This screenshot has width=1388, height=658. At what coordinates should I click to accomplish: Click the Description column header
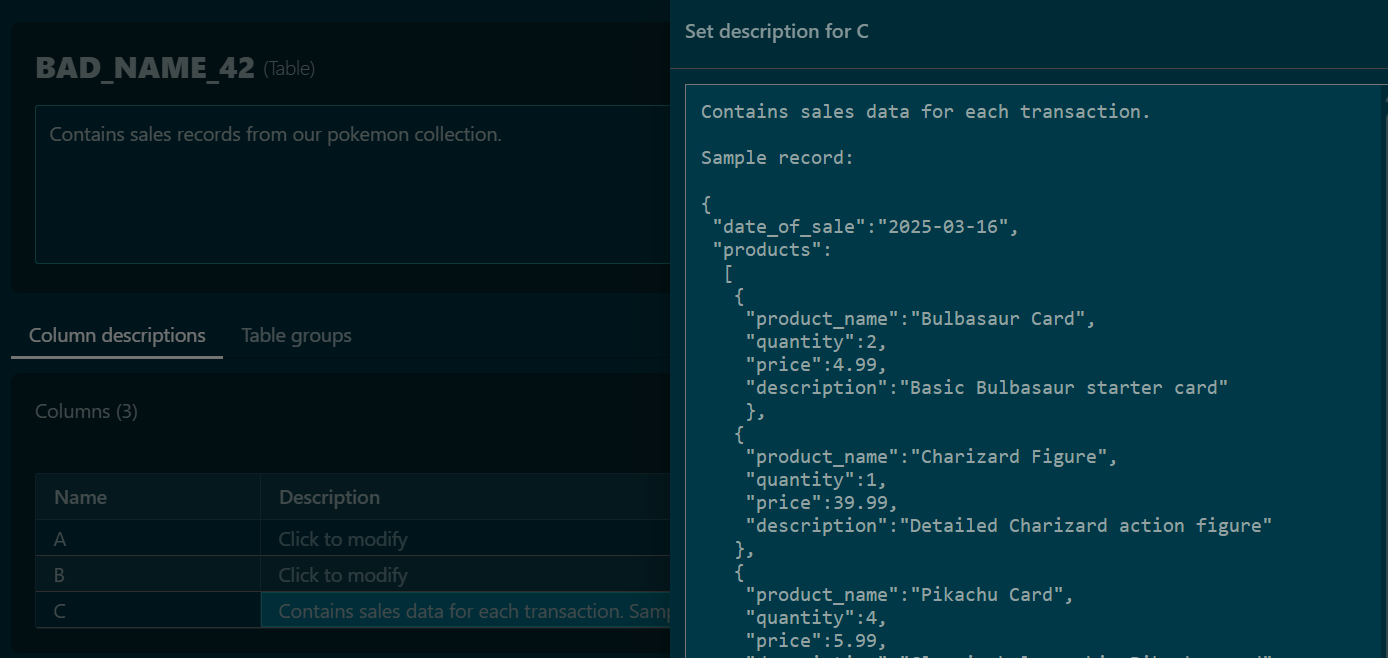point(329,497)
